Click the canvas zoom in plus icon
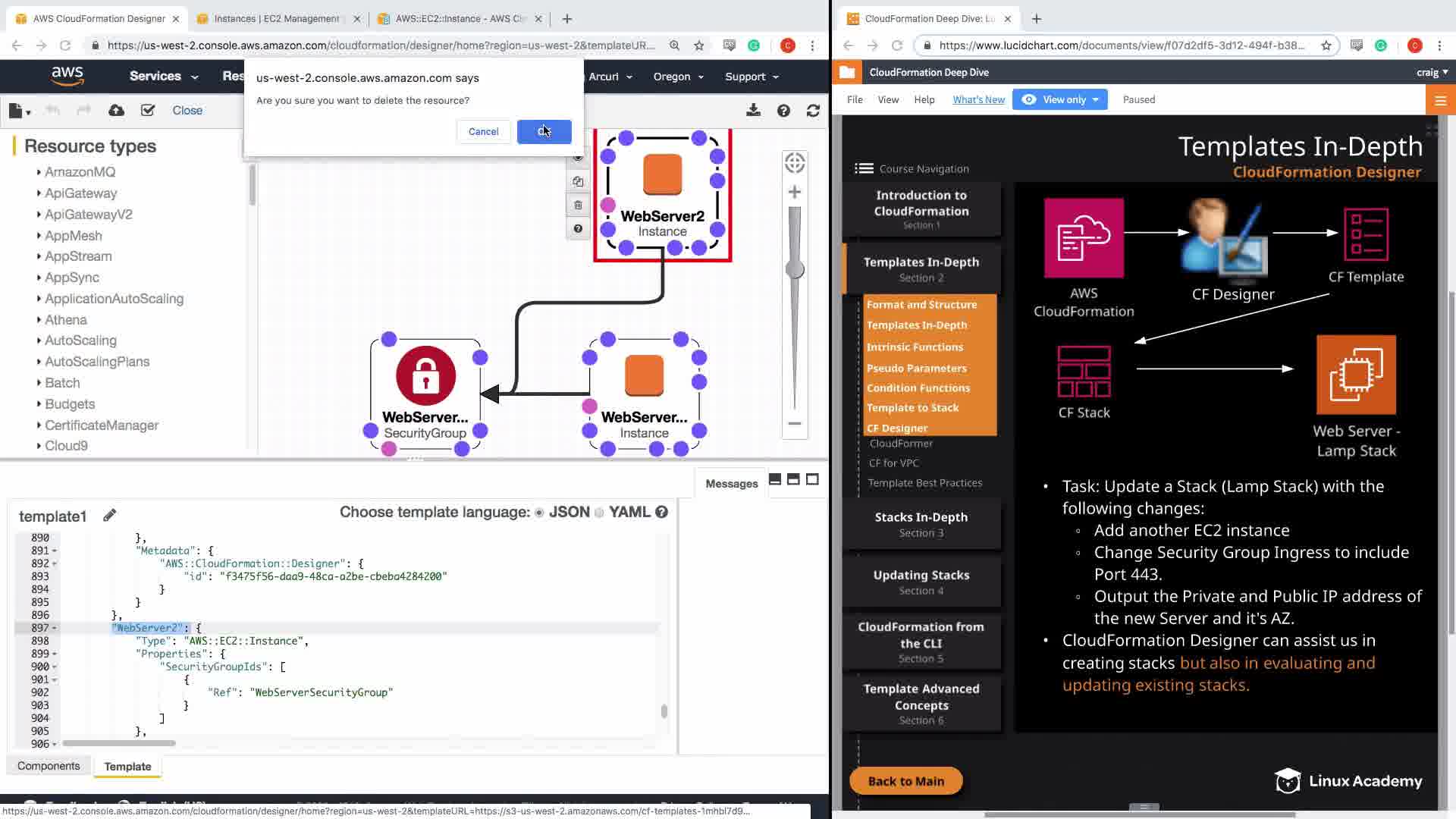The height and width of the screenshot is (819, 1456). point(795,193)
